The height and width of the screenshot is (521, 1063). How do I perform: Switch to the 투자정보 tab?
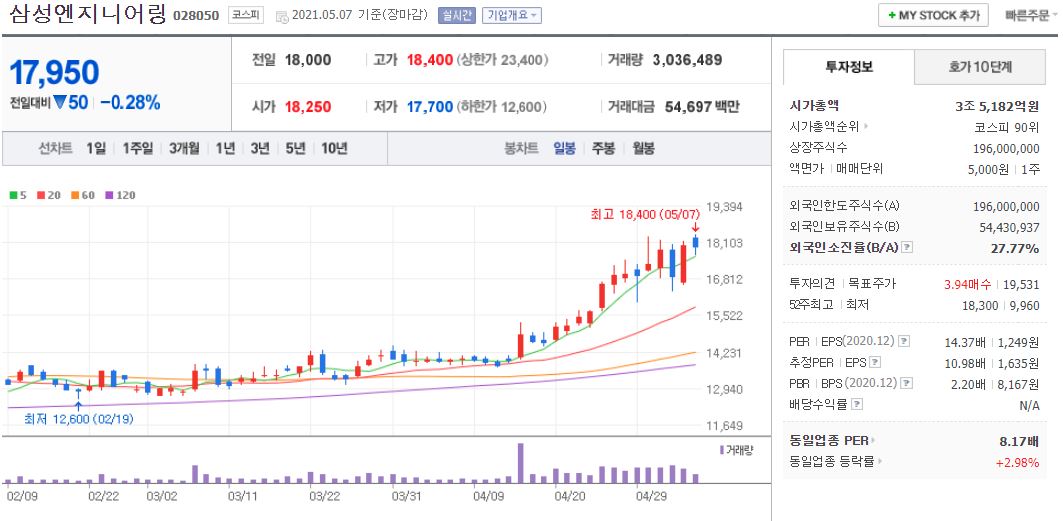849,67
